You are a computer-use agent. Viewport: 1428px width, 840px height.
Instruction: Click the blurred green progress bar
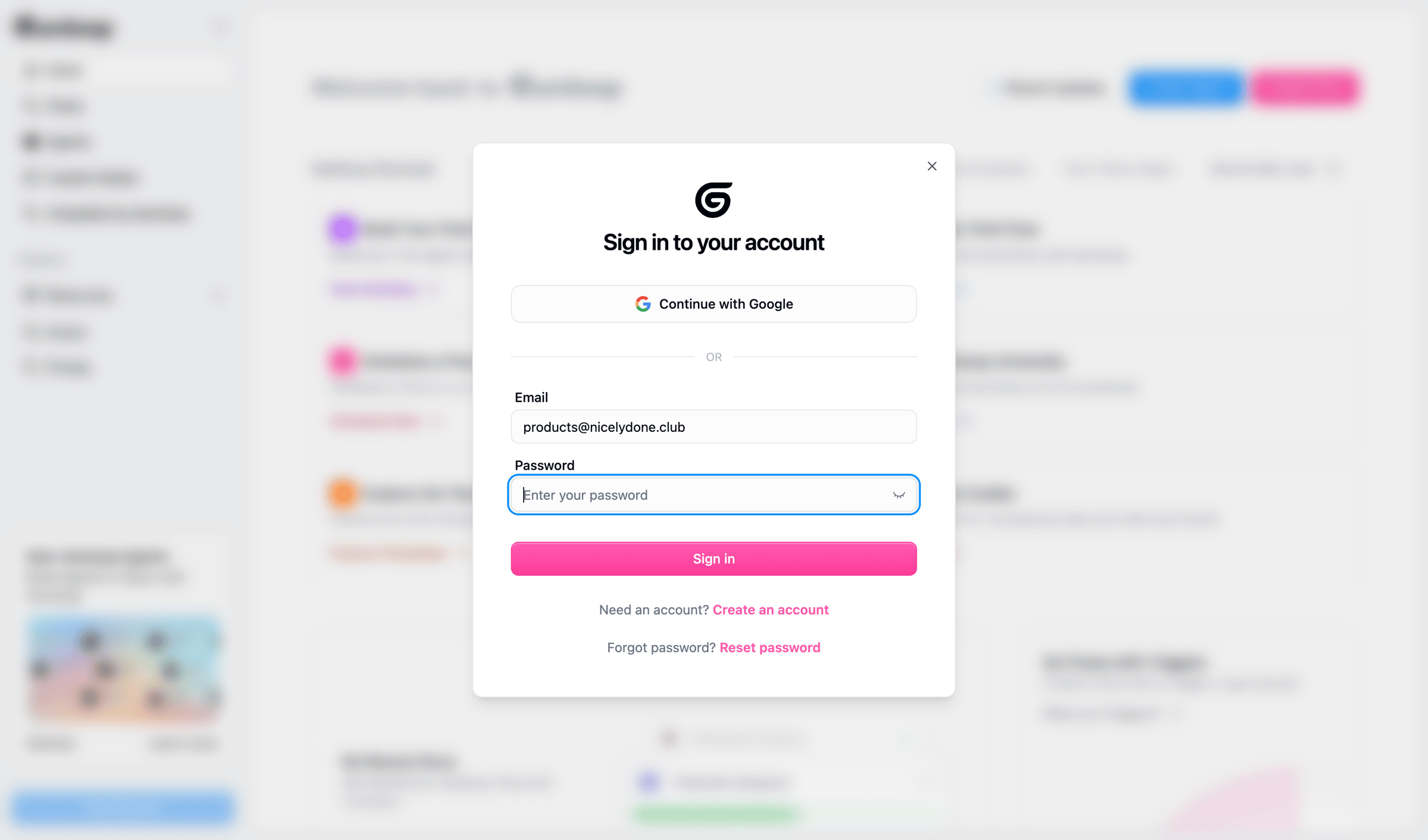(x=714, y=813)
